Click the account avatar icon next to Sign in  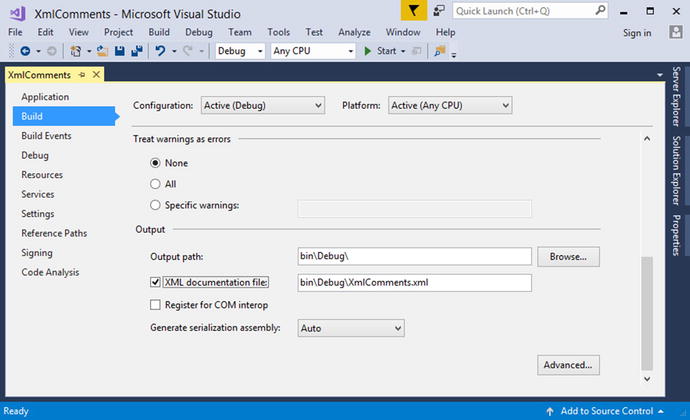coord(675,32)
